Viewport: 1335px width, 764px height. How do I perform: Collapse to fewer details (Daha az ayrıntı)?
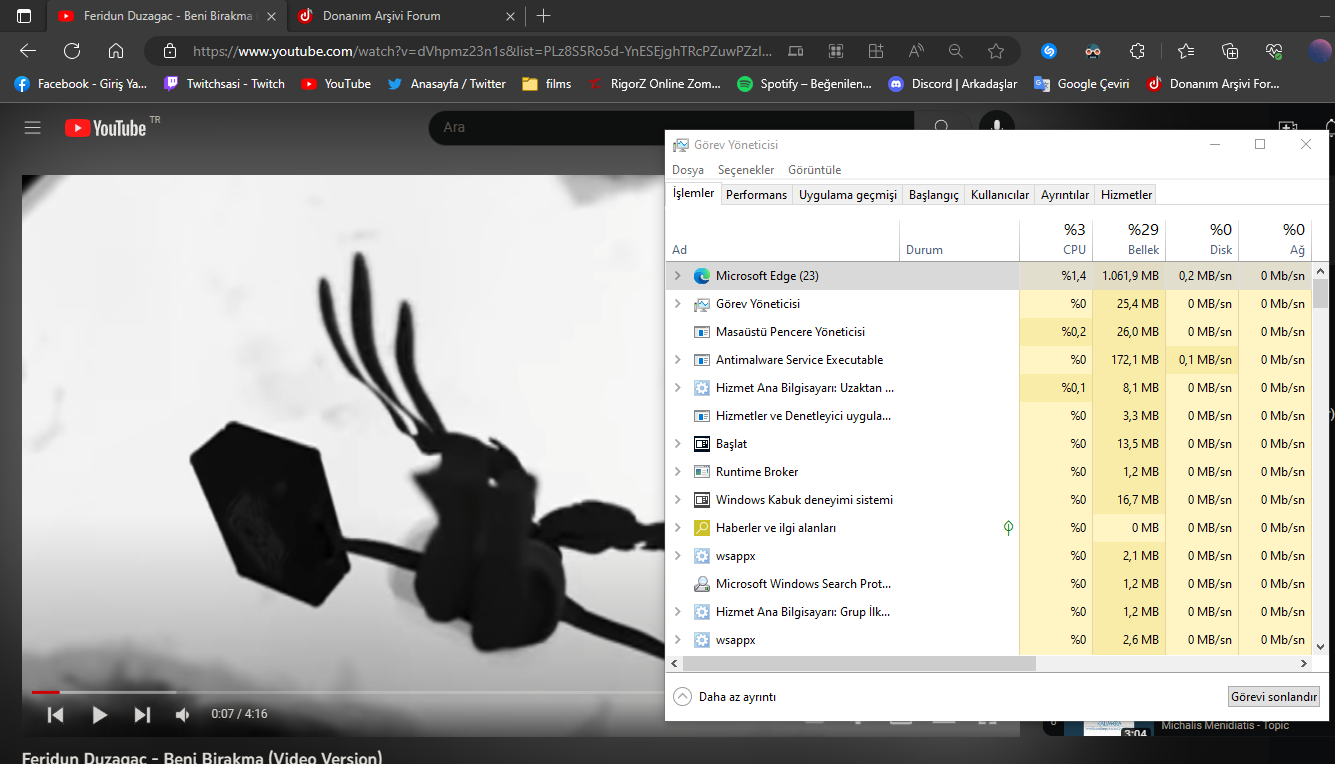(725, 697)
